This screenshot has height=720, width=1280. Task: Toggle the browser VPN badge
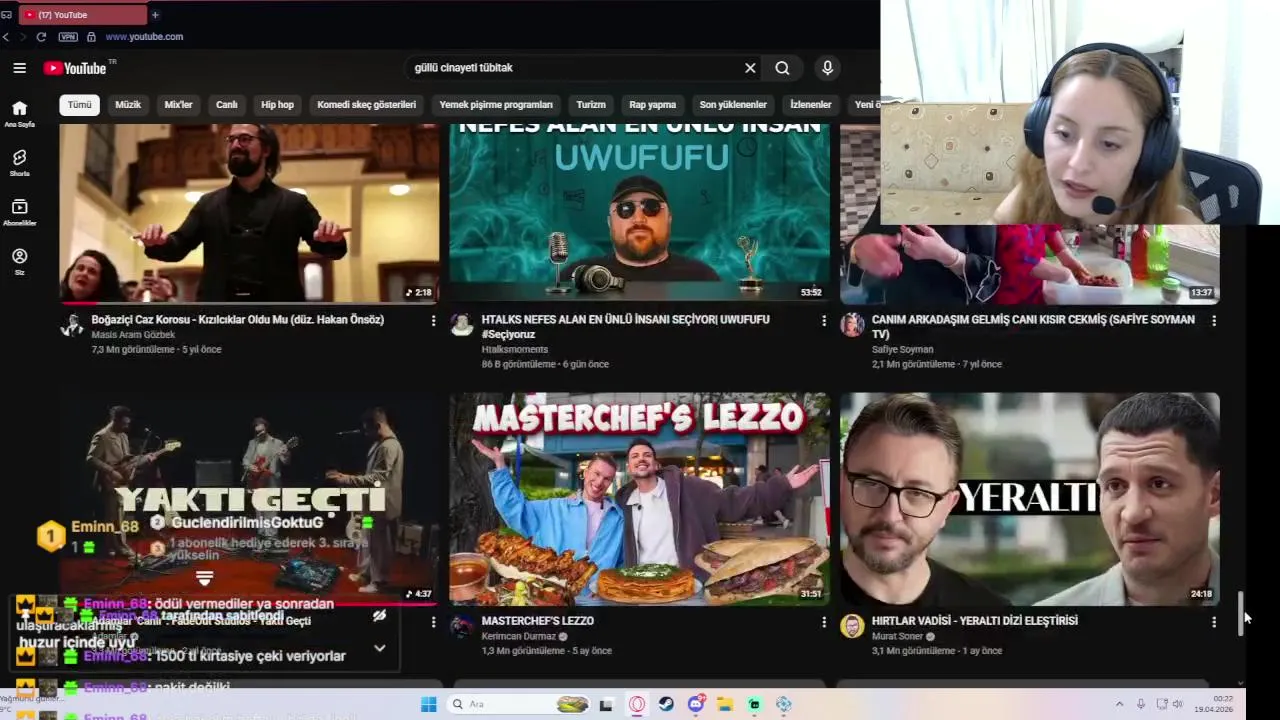click(x=68, y=37)
